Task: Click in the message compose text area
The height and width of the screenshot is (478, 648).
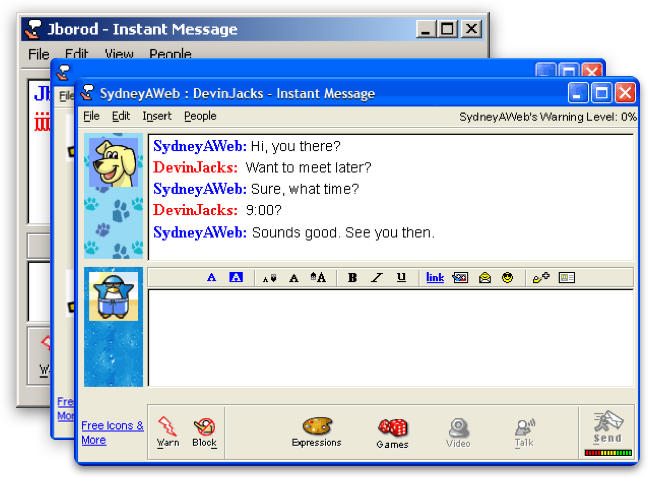Action: 391,338
